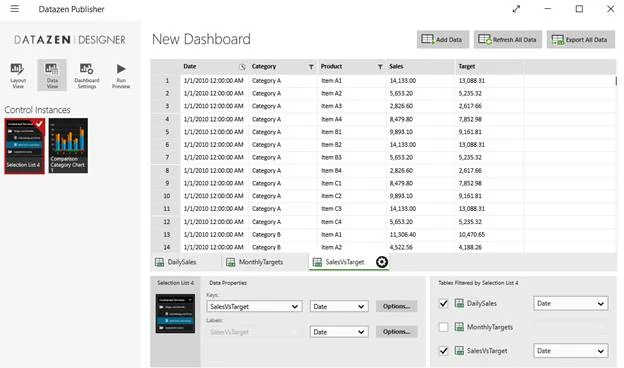This screenshot has height=368, width=624.
Task: Switch to the DailySales table tab
Action: point(186,262)
